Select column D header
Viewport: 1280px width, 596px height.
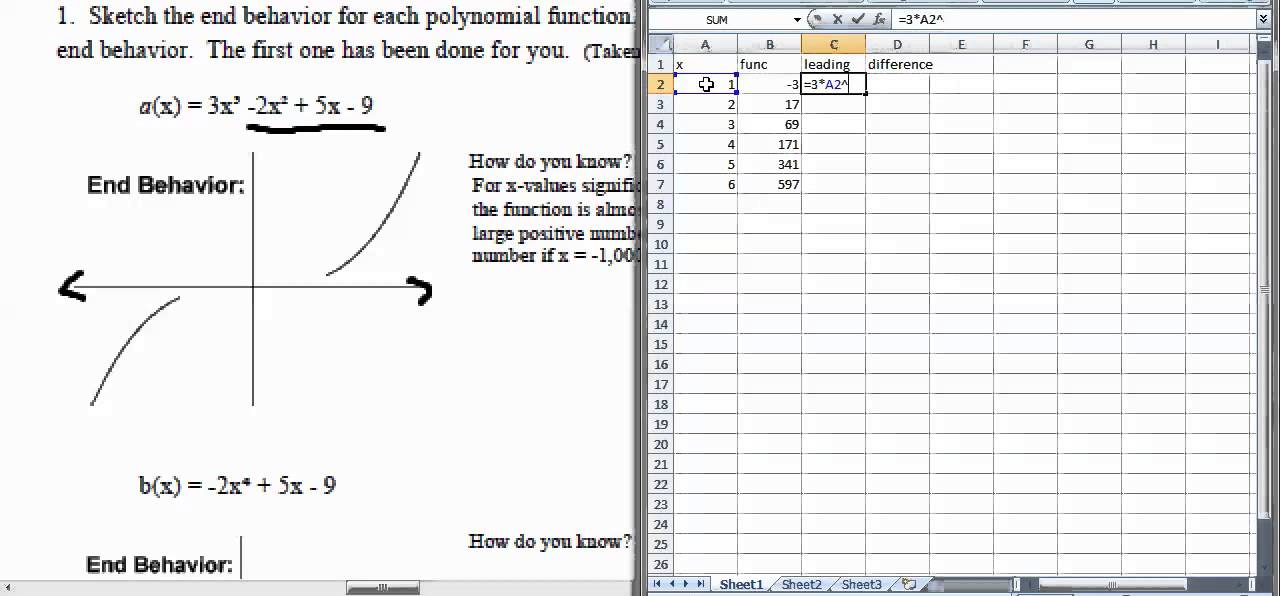tap(897, 44)
